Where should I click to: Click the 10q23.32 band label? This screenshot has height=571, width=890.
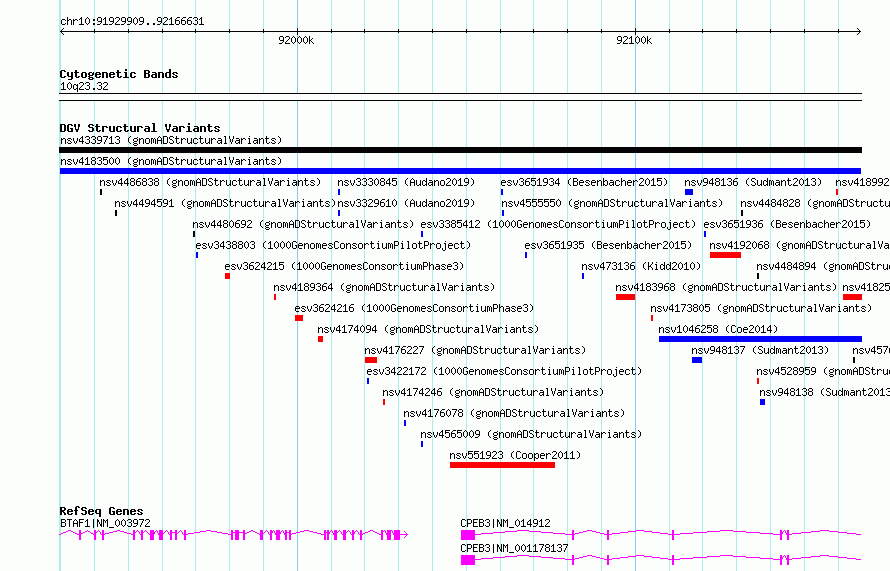pyautogui.click(x=84, y=86)
